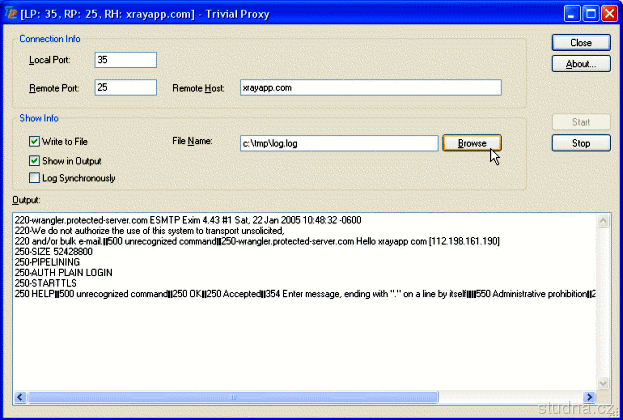623x420 pixels.
Task: Click the '250-SIZE 52428800' output line
Action: pyautogui.click(x=54, y=252)
